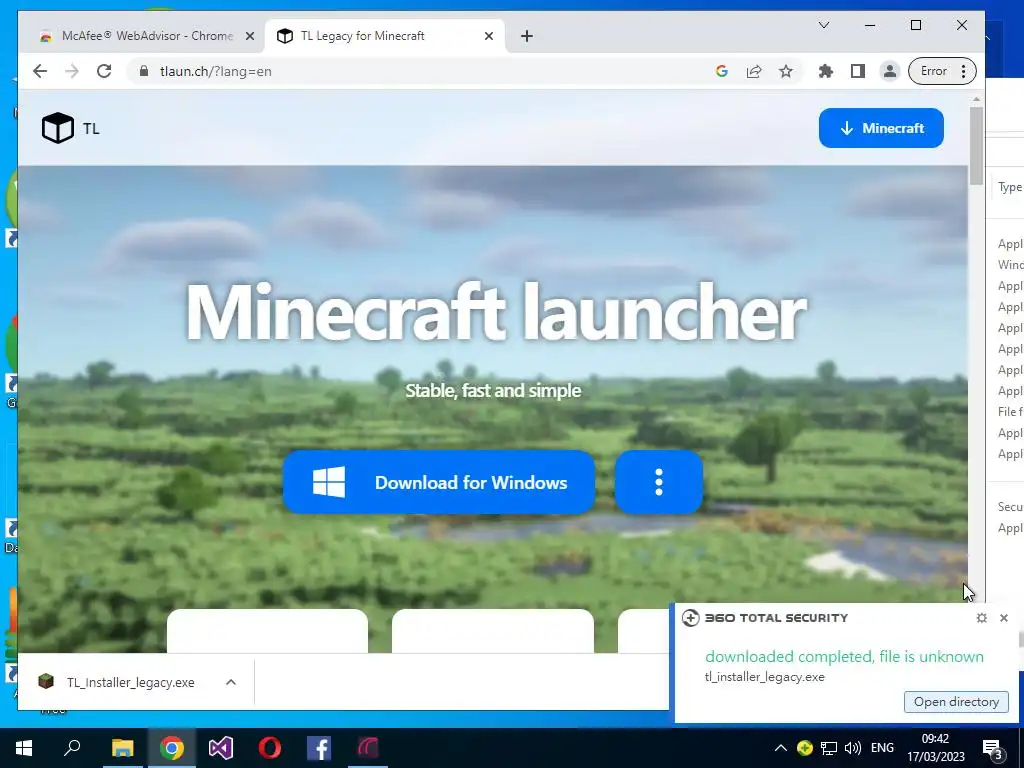Open File Explorer from the taskbar
This screenshot has width=1024, height=768.
click(x=122, y=748)
